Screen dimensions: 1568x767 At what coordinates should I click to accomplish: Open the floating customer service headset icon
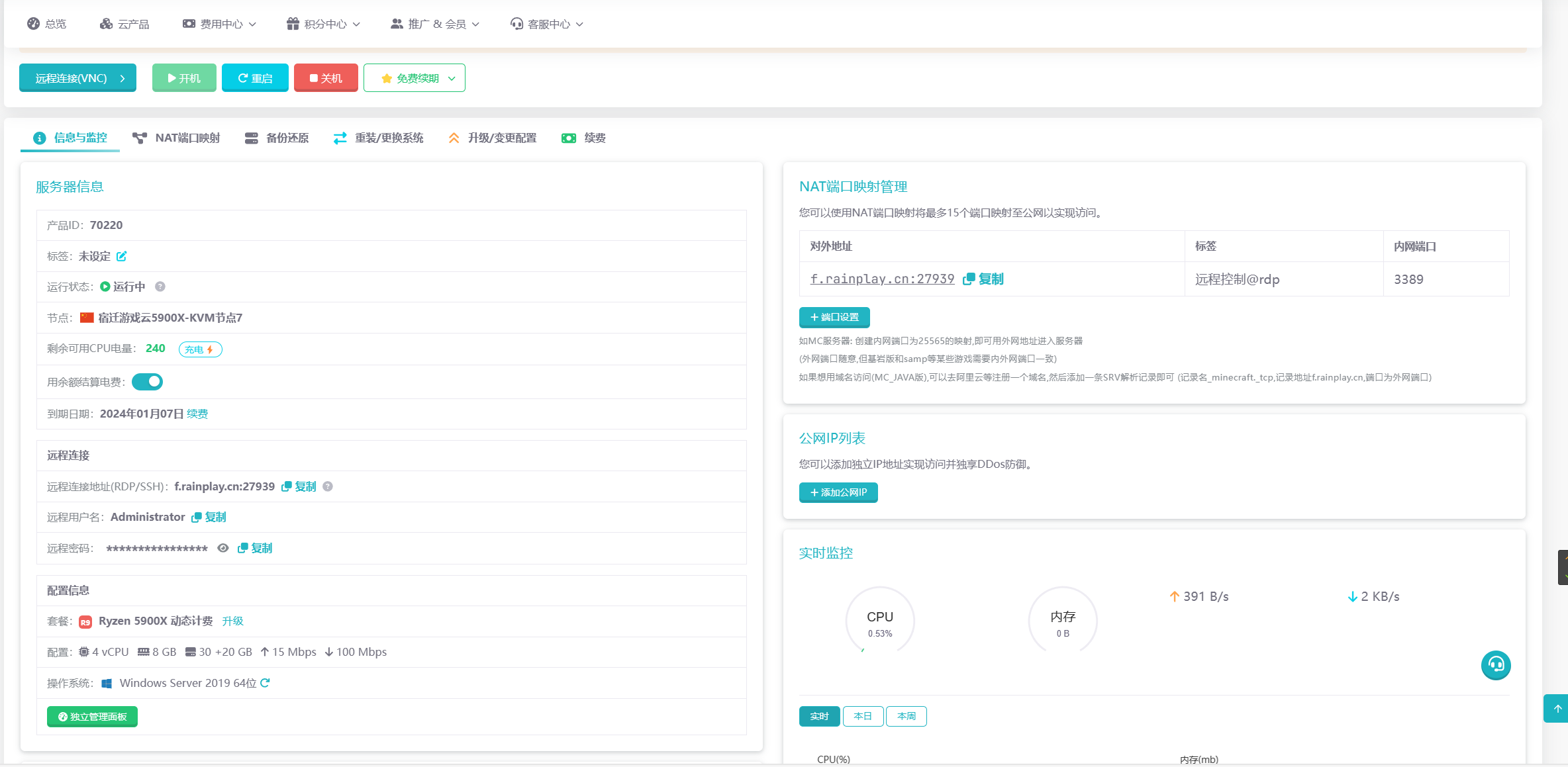pos(1495,664)
